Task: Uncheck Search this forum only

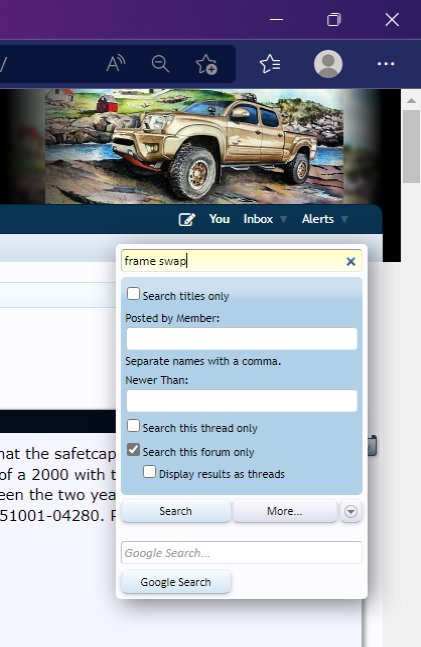Action: pos(133,449)
